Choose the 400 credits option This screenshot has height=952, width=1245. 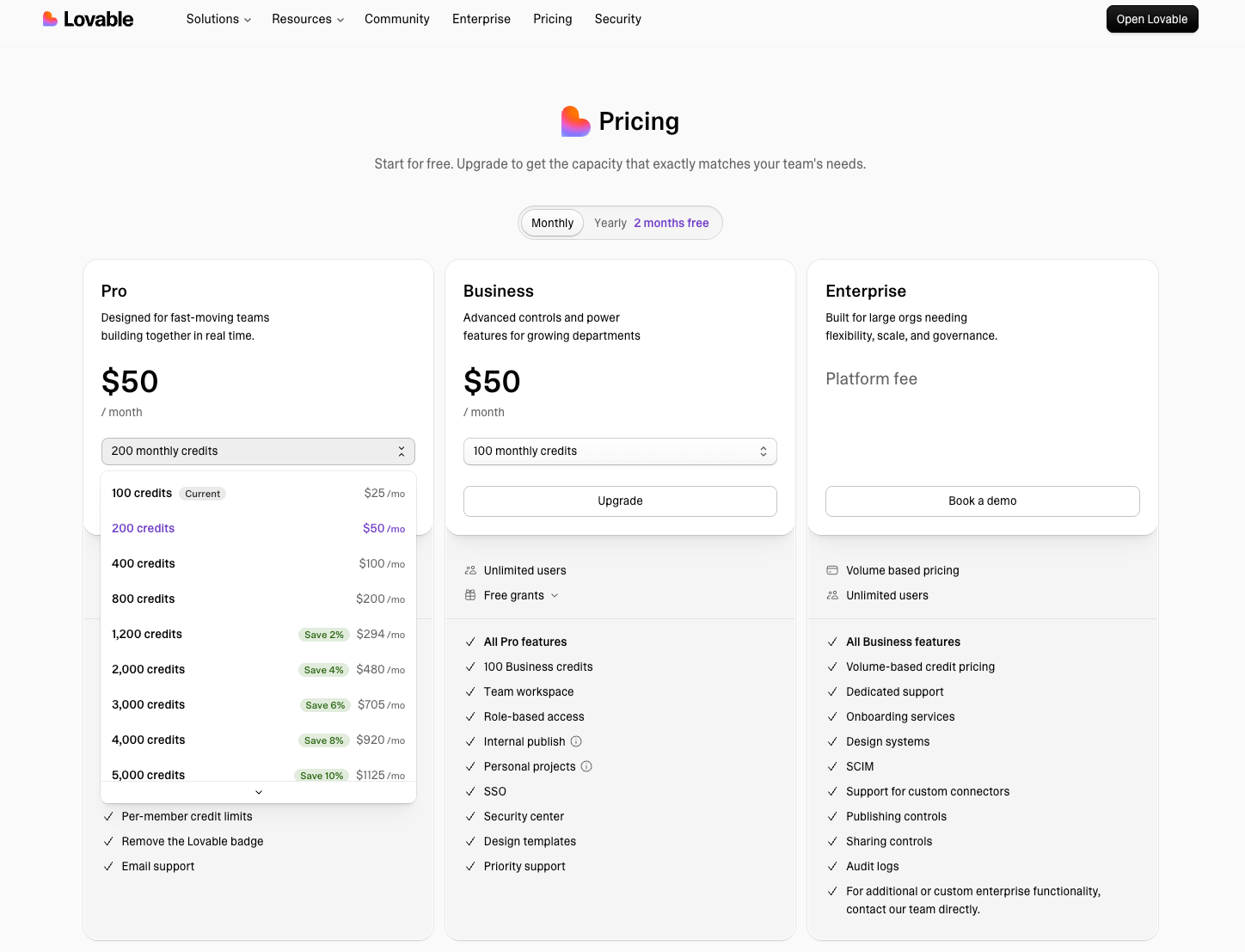[258, 564]
